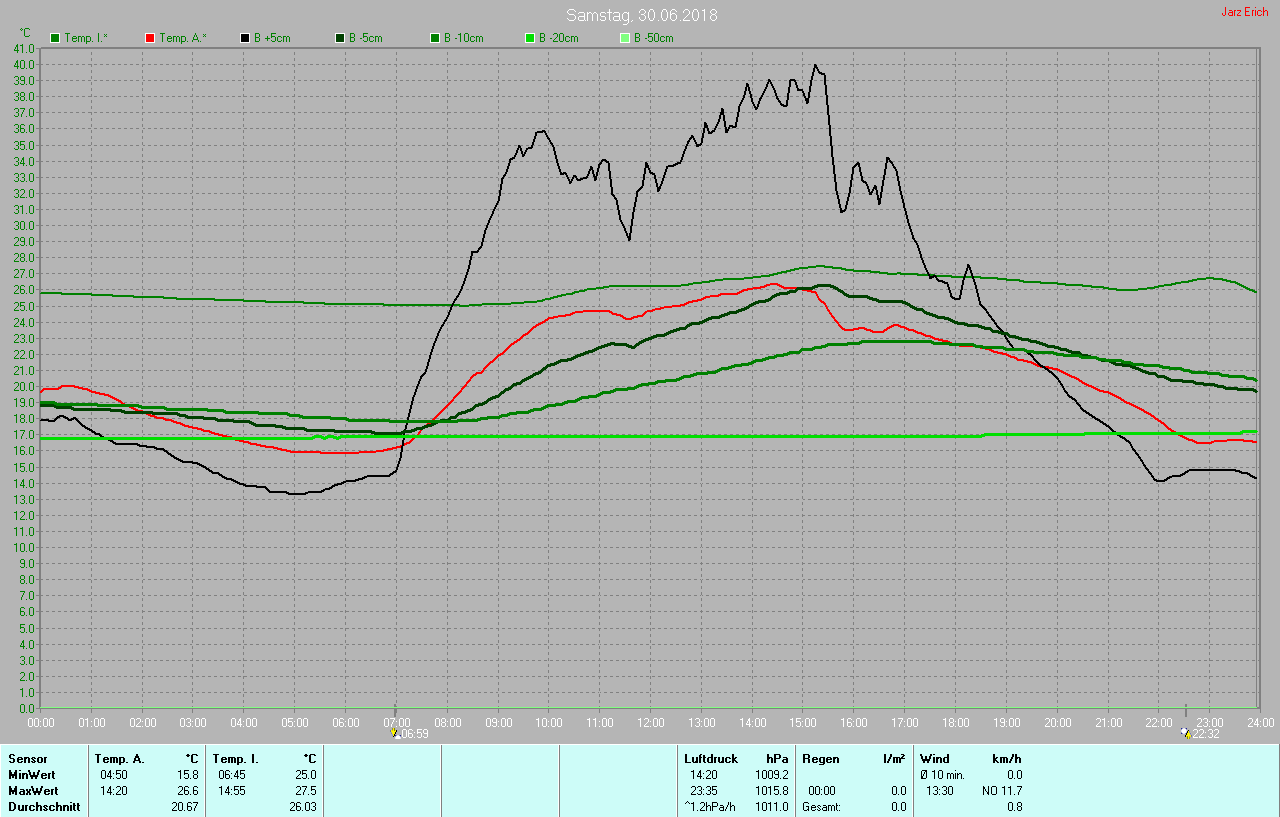Click the "Gesamt:" rain total label
Viewport: 1280px width, 817px height.
tap(821, 807)
